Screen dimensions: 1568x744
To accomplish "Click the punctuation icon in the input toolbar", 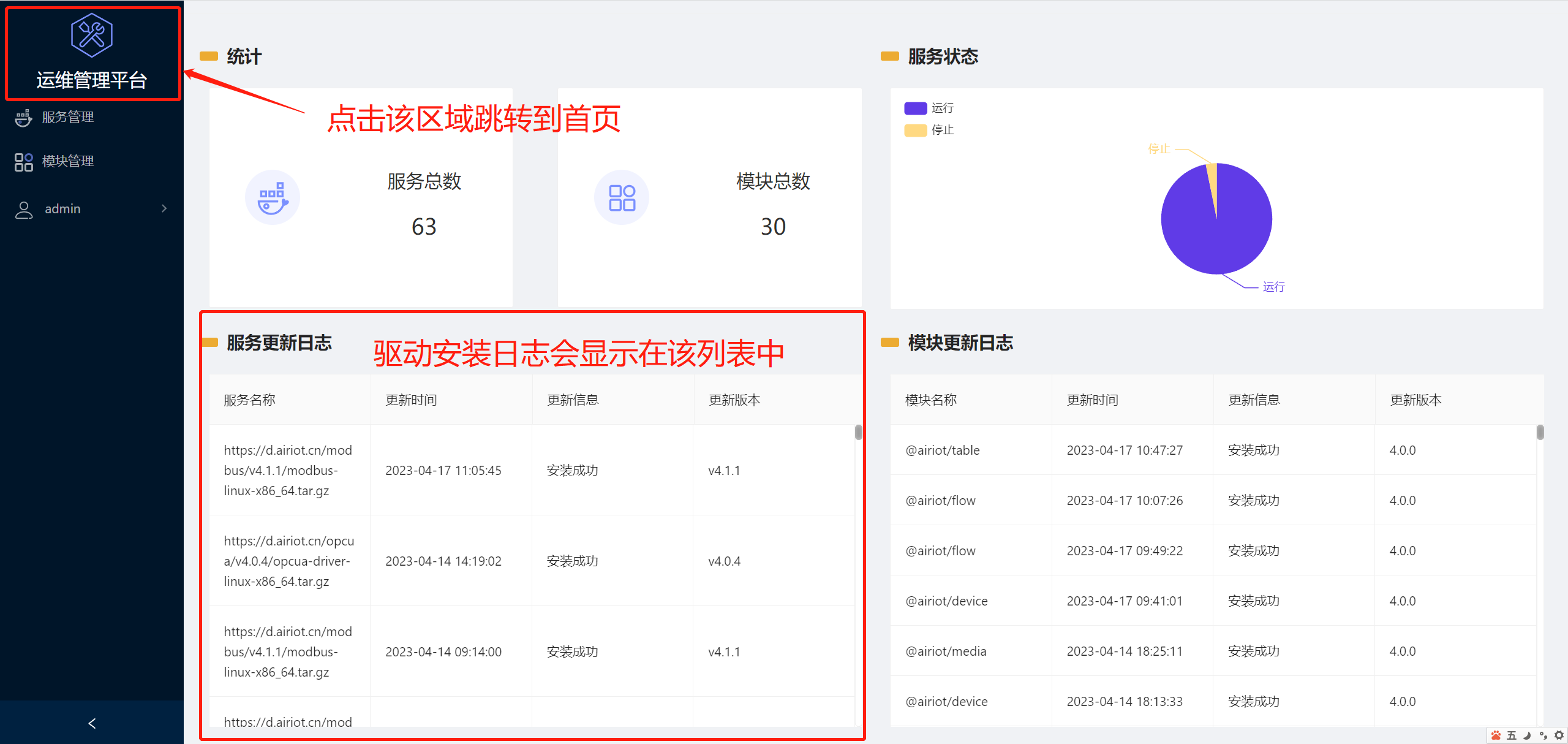I will pyautogui.click(x=1543, y=735).
